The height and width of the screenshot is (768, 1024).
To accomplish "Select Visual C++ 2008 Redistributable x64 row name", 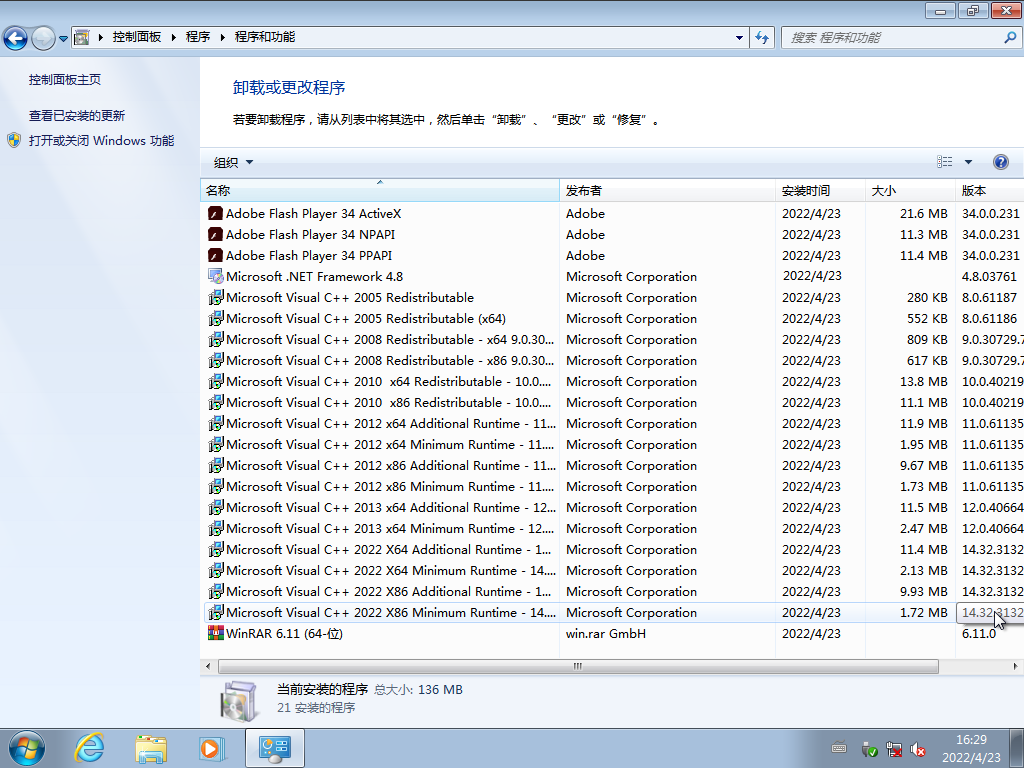I will click(x=390, y=340).
